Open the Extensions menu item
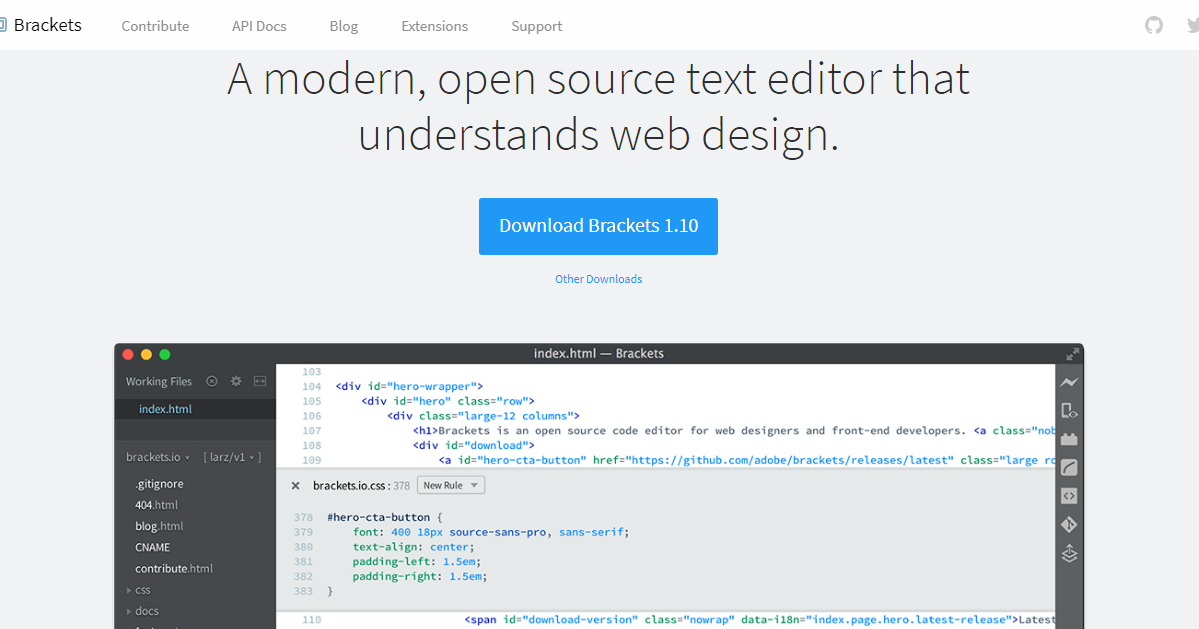This screenshot has height=629, width=1199. coord(434,26)
